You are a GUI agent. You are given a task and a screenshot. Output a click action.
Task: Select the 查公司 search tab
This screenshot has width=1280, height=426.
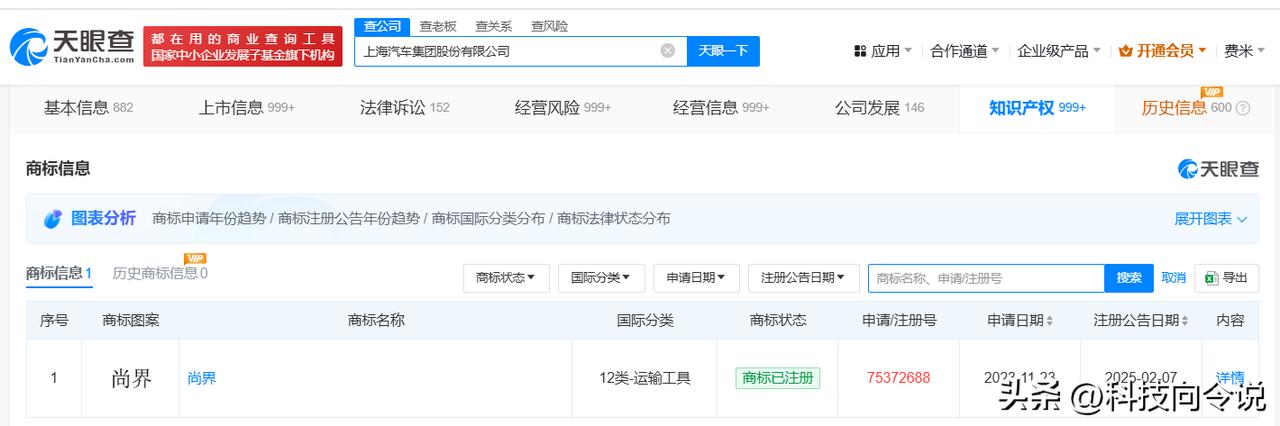(382, 26)
